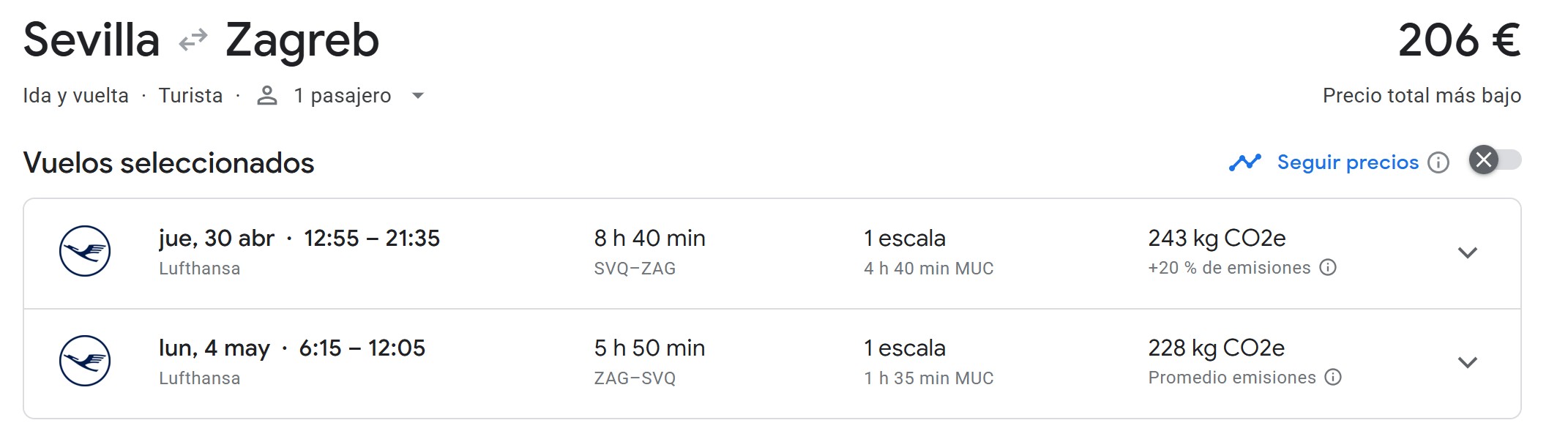Viewport: 1568px width, 442px height.
Task: Click the 228 kg CO2e emissions value
Action: pos(1216,348)
